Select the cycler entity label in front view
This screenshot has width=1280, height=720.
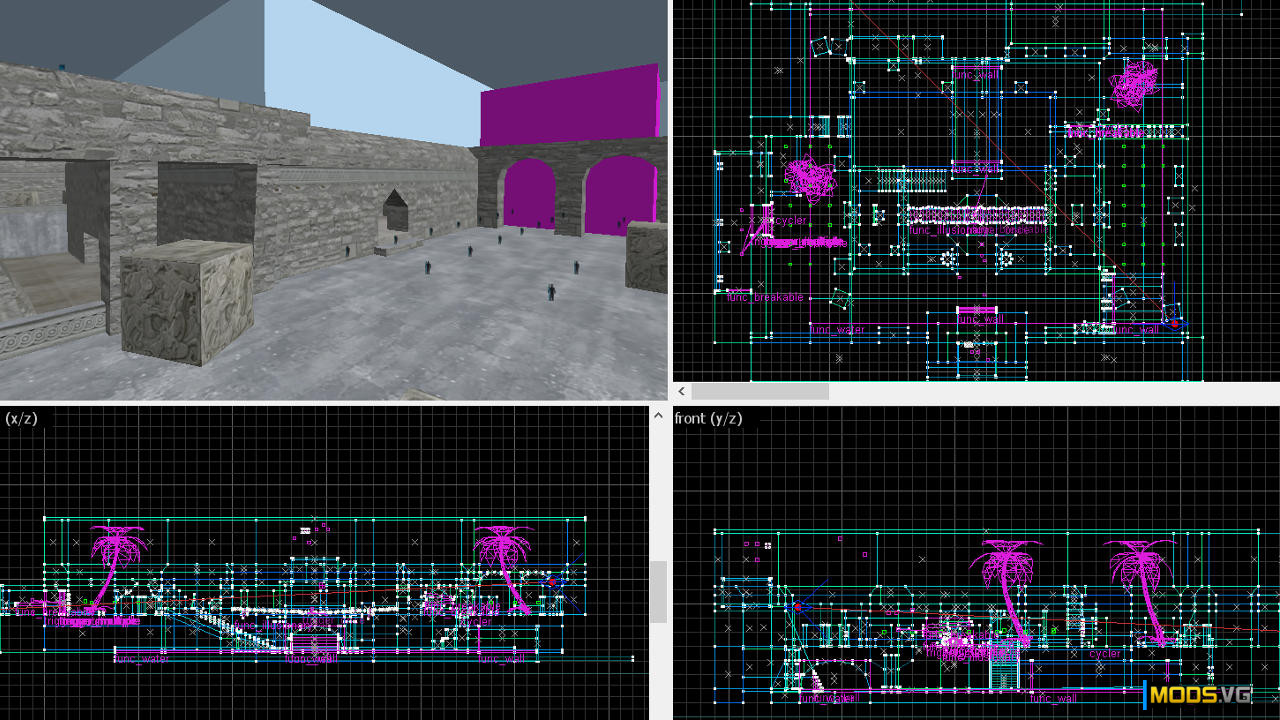(1104, 654)
